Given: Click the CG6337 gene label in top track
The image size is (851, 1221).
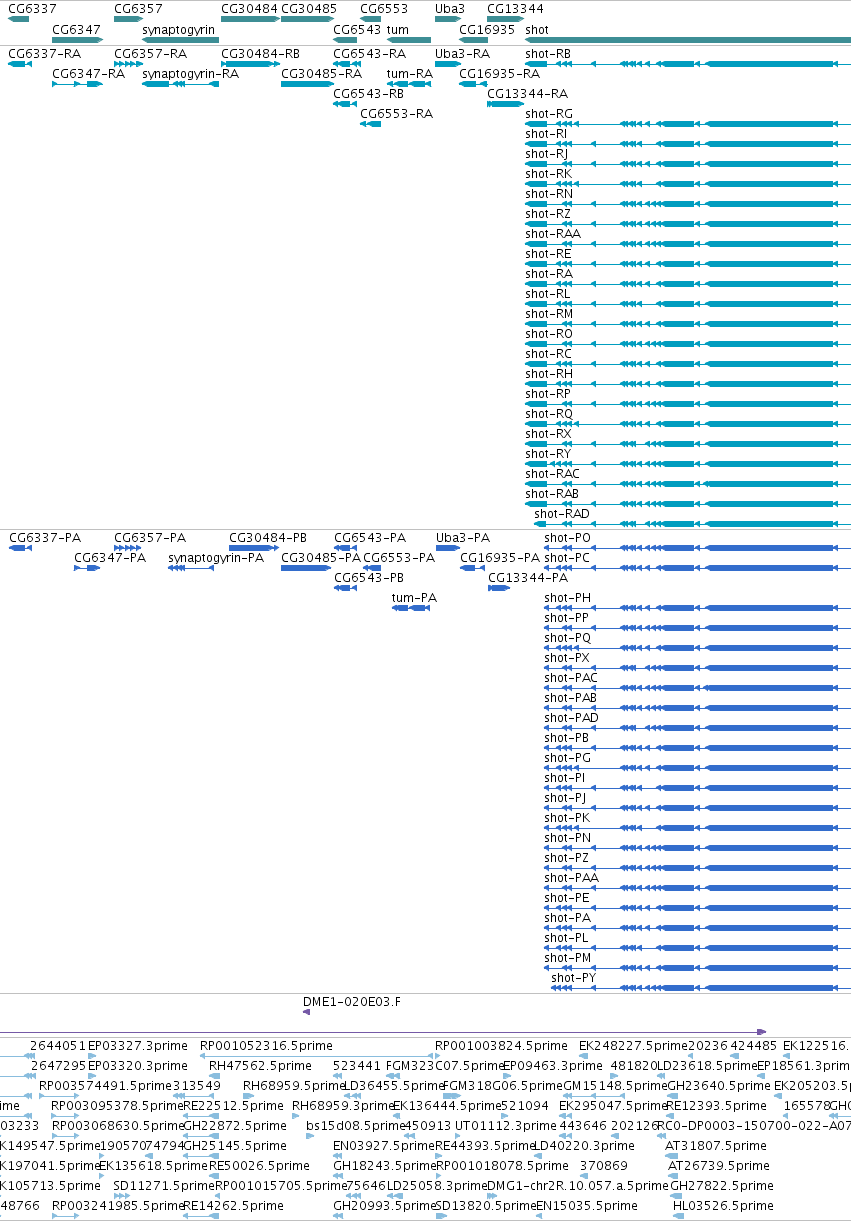Looking at the screenshot, I should [33, 8].
